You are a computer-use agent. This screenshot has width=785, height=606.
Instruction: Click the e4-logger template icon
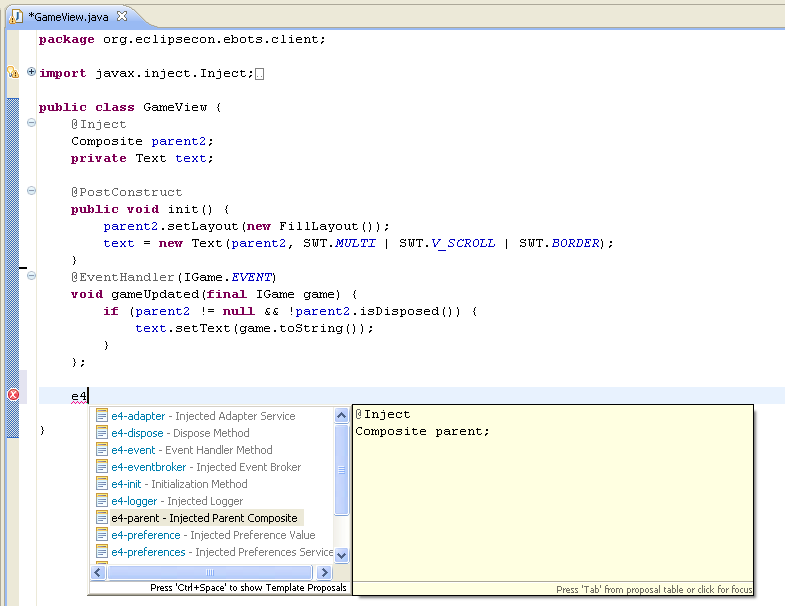(101, 501)
